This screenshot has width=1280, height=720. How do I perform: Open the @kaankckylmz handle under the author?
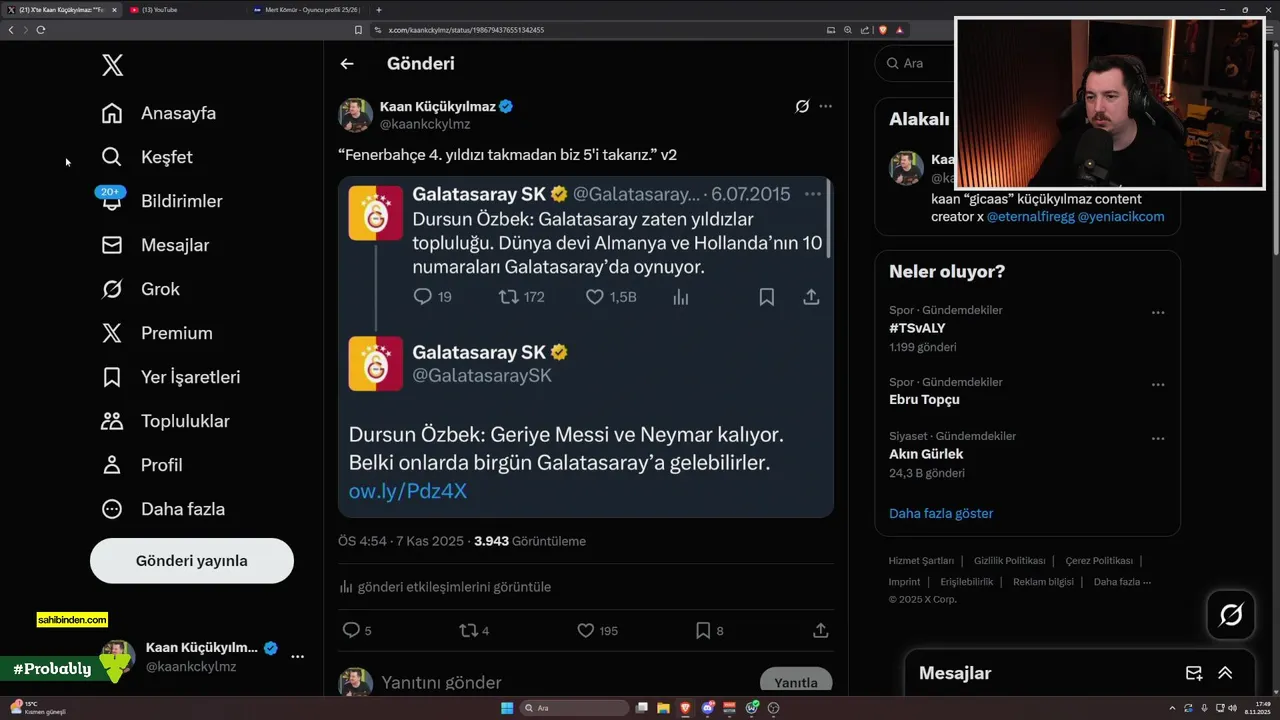click(x=425, y=124)
